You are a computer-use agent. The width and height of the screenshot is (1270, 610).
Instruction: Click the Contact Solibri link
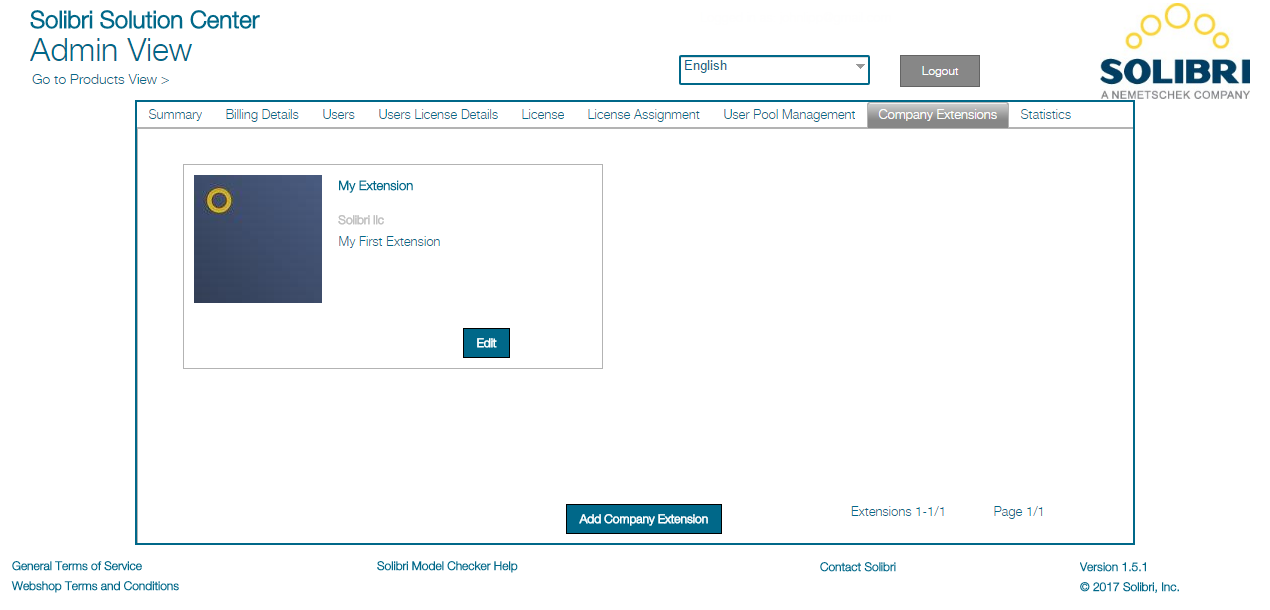pyautogui.click(x=857, y=565)
